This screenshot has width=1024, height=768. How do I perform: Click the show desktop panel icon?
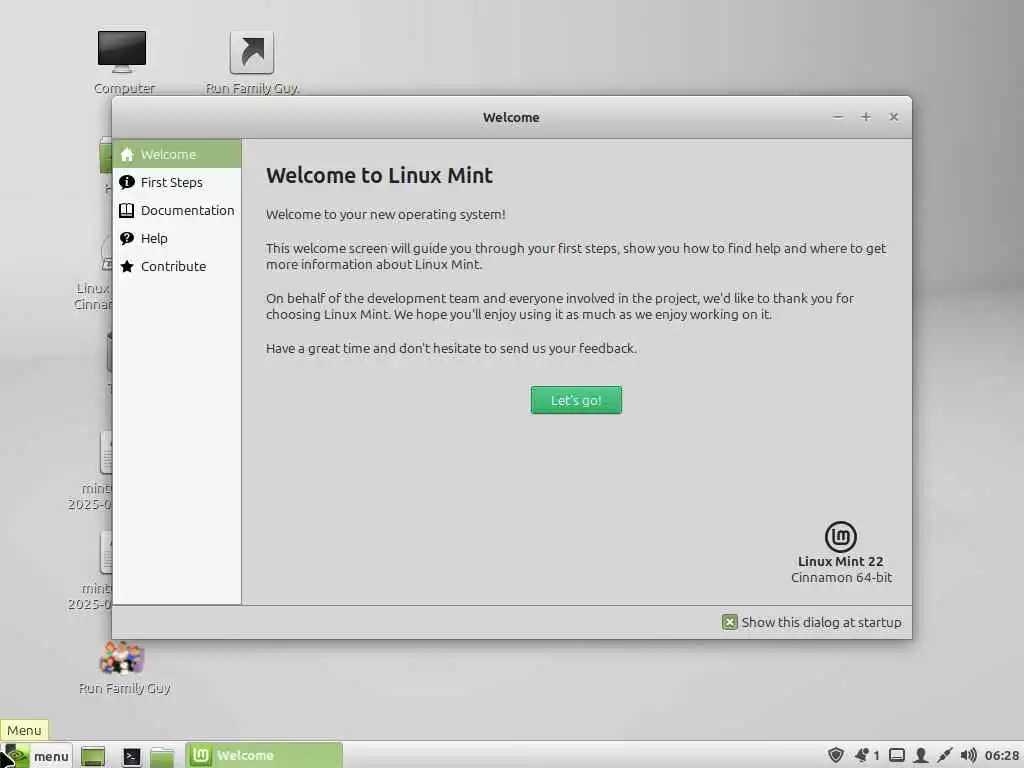click(93, 756)
